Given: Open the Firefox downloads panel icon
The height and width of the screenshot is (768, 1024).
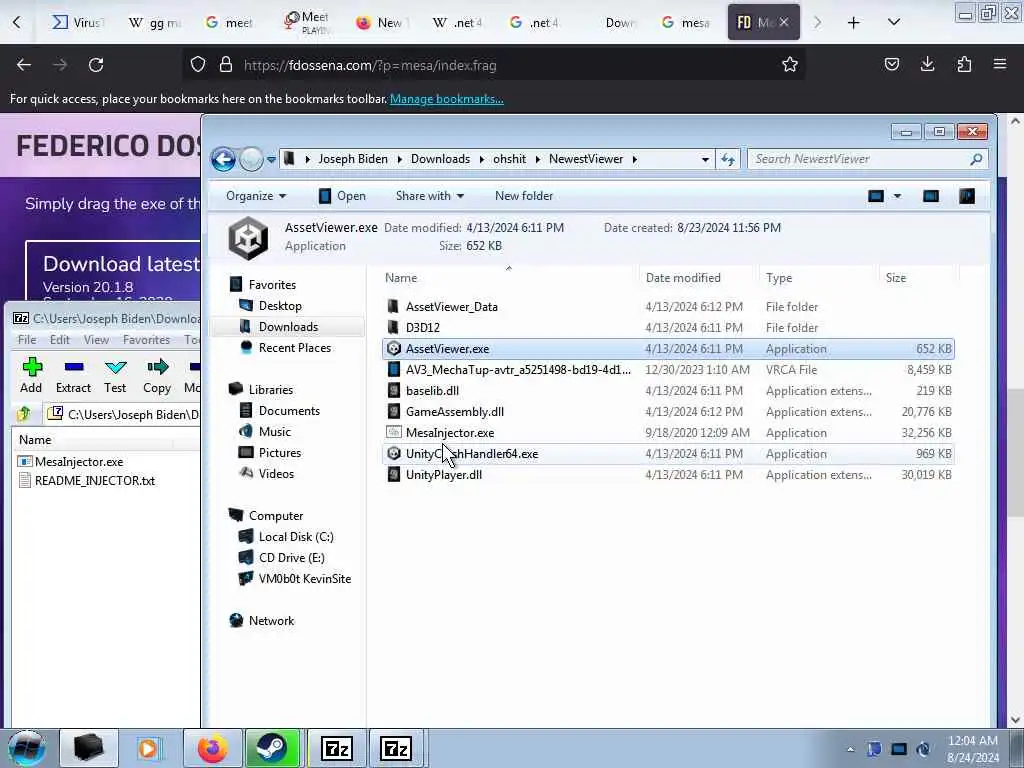Looking at the screenshot, I should 927,64.
